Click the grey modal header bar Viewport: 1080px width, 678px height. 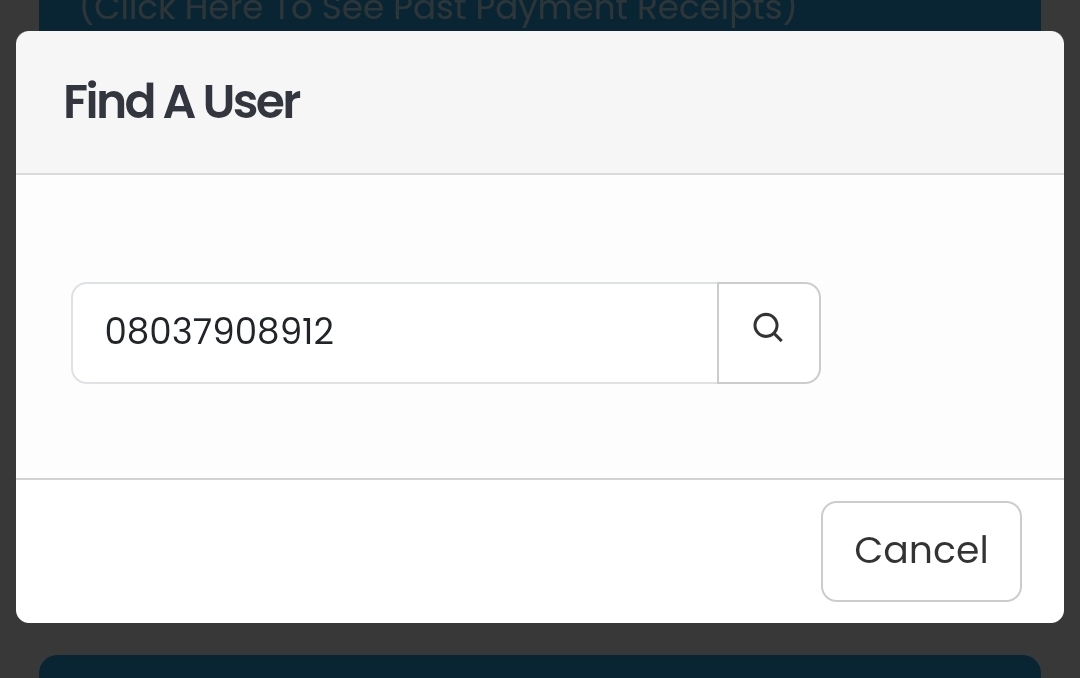[650, 102]
